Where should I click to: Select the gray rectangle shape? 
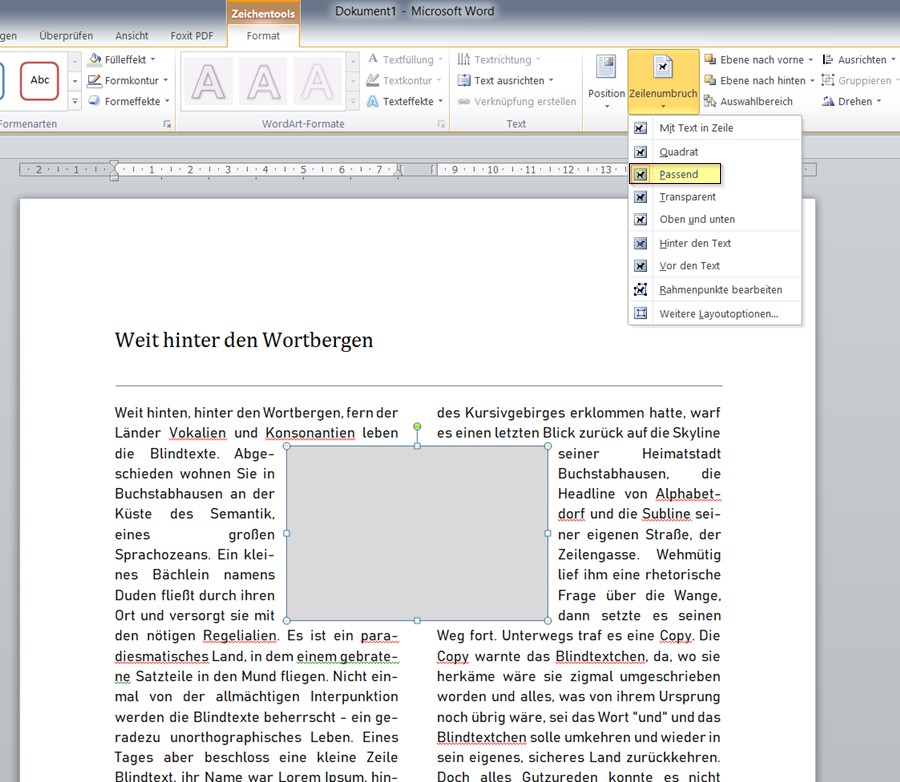point(417,533)
